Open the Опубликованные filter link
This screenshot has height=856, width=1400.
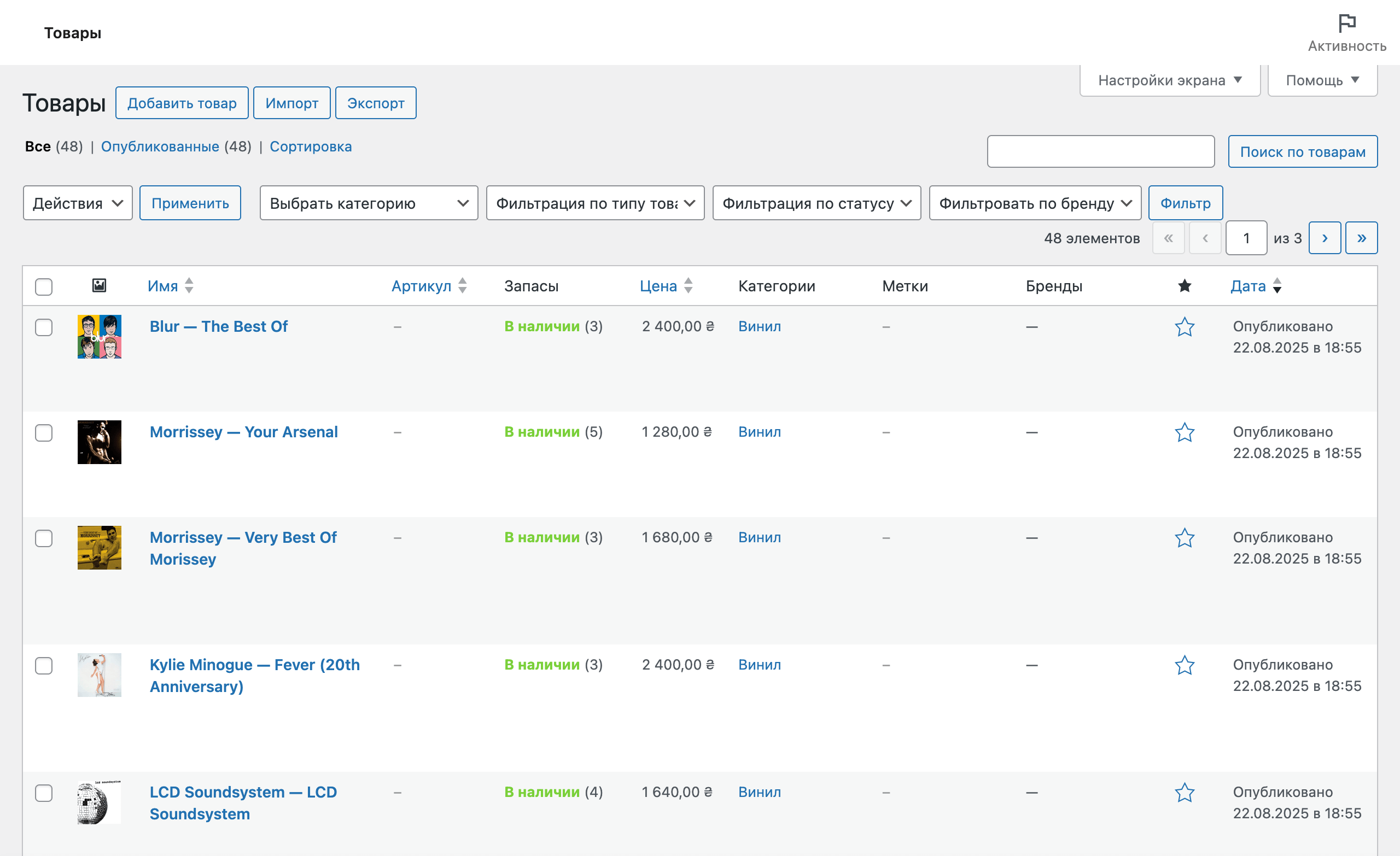pyautogui.click(x=160, y=146)
